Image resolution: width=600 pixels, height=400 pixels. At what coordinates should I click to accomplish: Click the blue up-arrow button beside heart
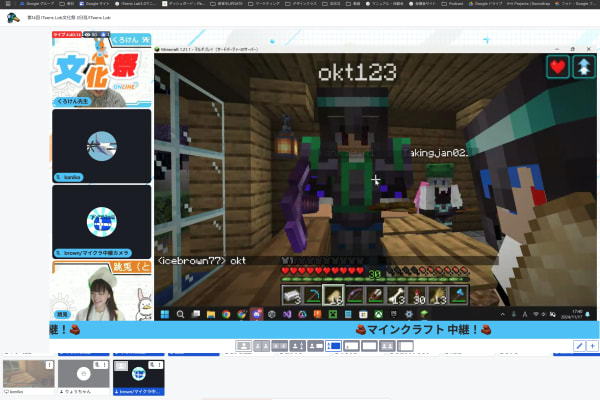click(x=582, y=67)
